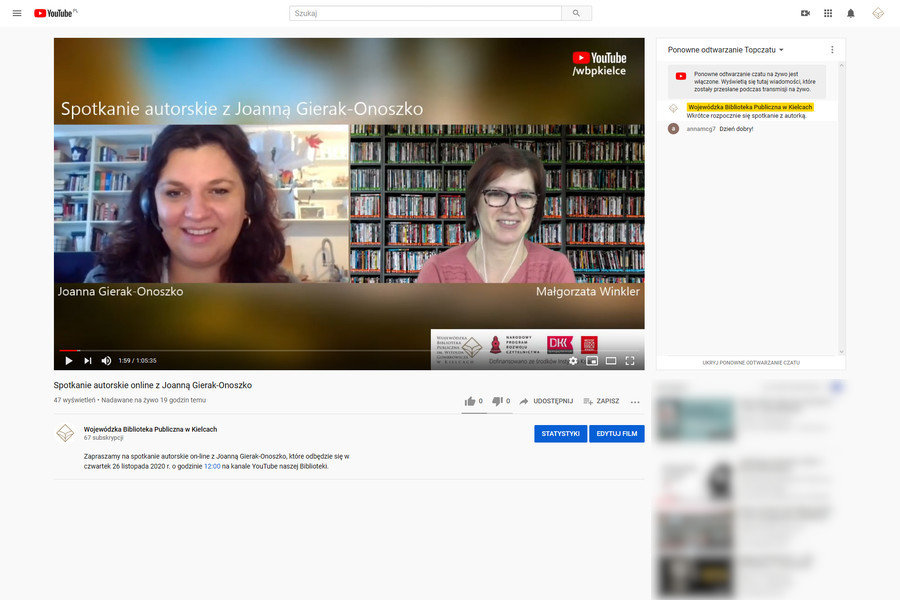Click annamcg7's chat avatar
The image size is (900, 600).
(673, 129)
